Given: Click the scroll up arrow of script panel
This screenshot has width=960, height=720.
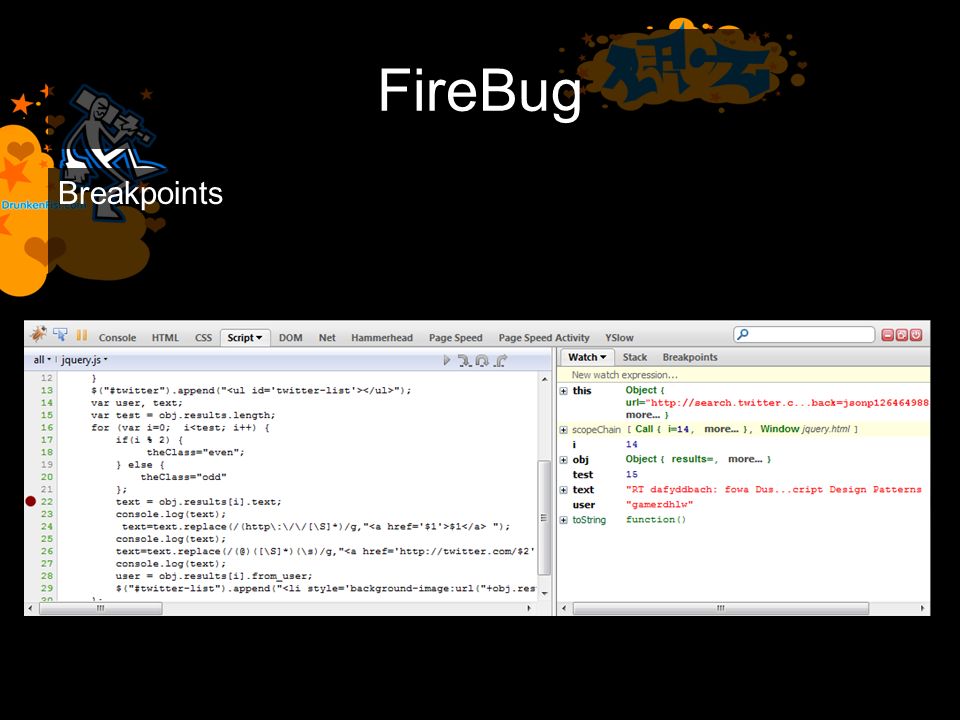Looking at the screenshot, I should coord(544,380).
